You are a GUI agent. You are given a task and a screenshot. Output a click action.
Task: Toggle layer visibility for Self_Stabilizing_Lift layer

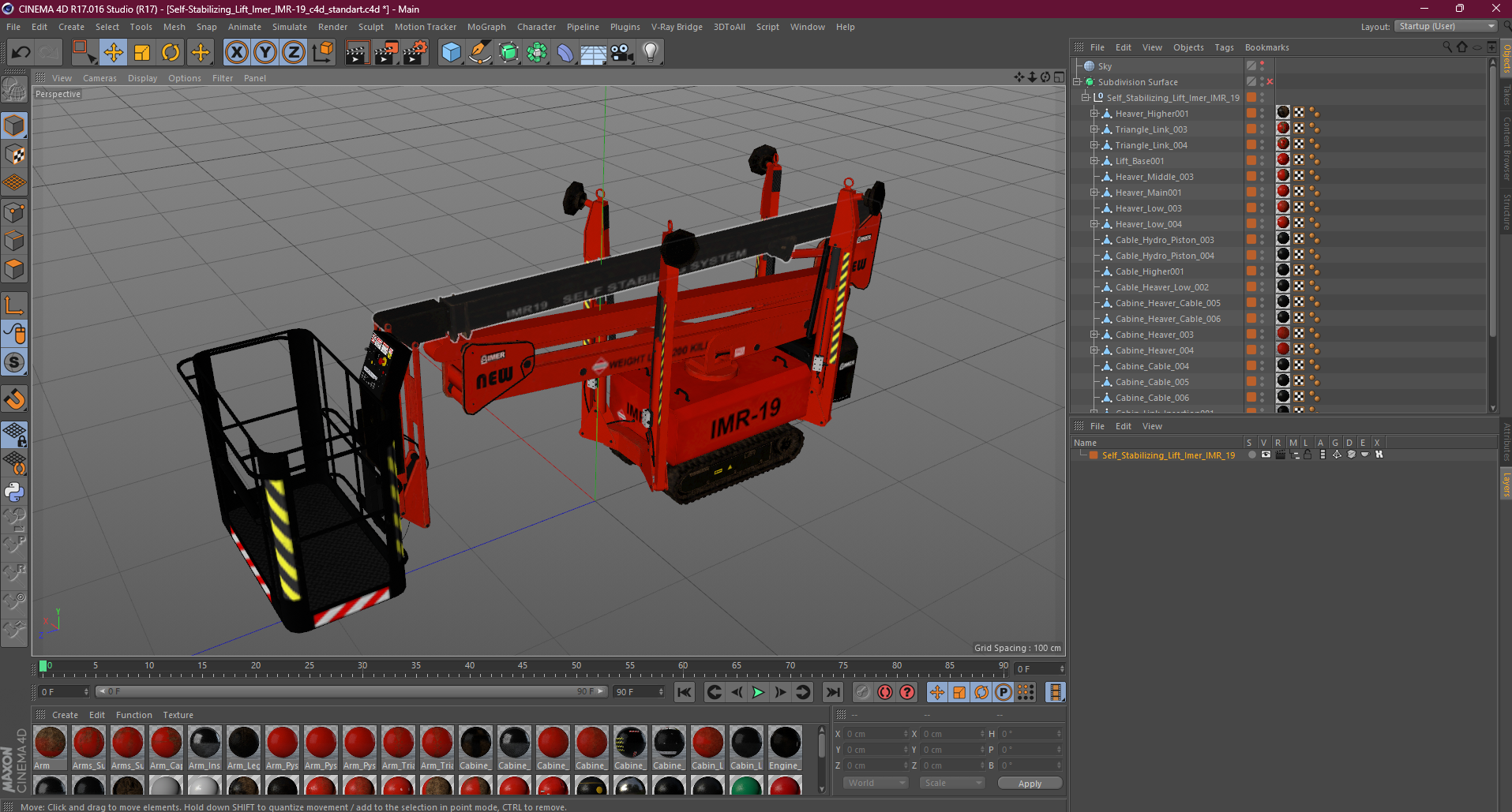1266,455
